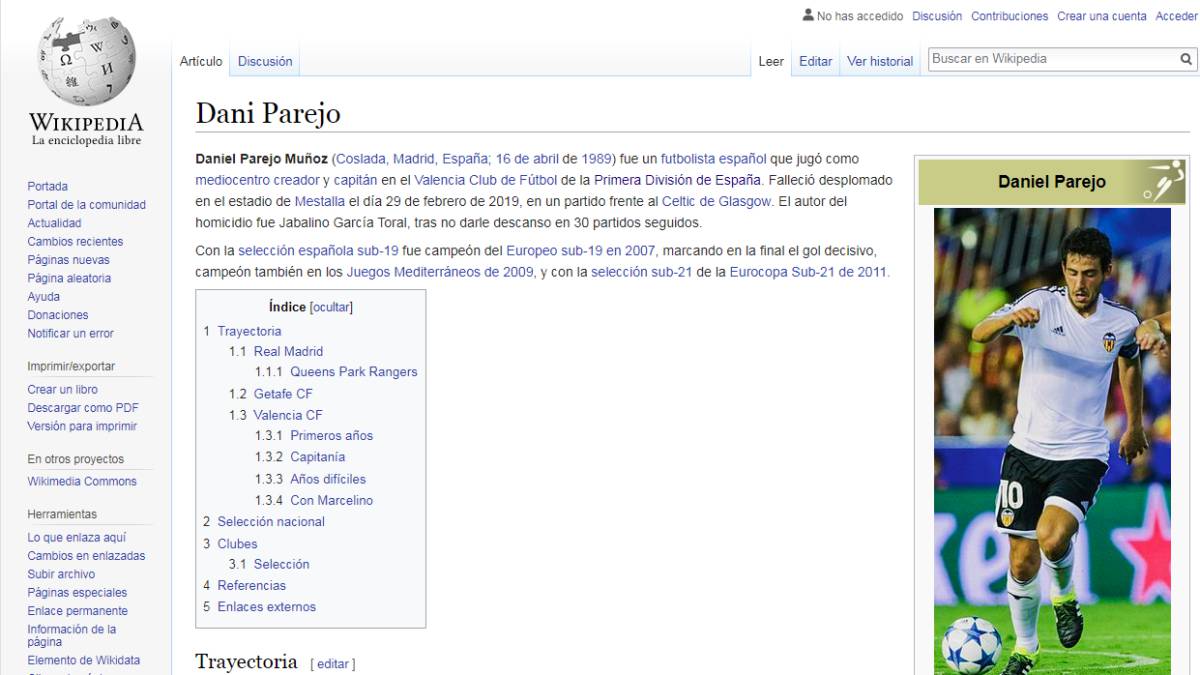Collapse the index with ocultar
The image size is (1200, 675).
331,307
